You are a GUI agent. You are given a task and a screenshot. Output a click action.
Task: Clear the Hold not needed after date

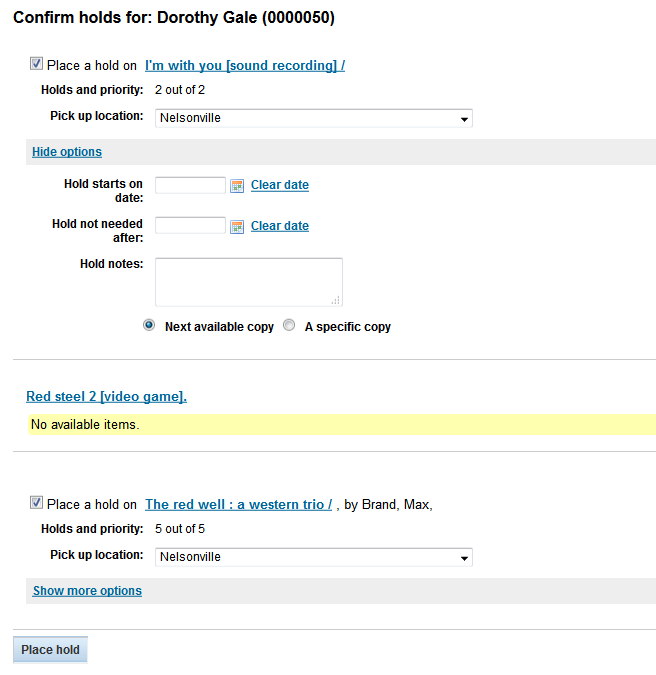point(280,226)
